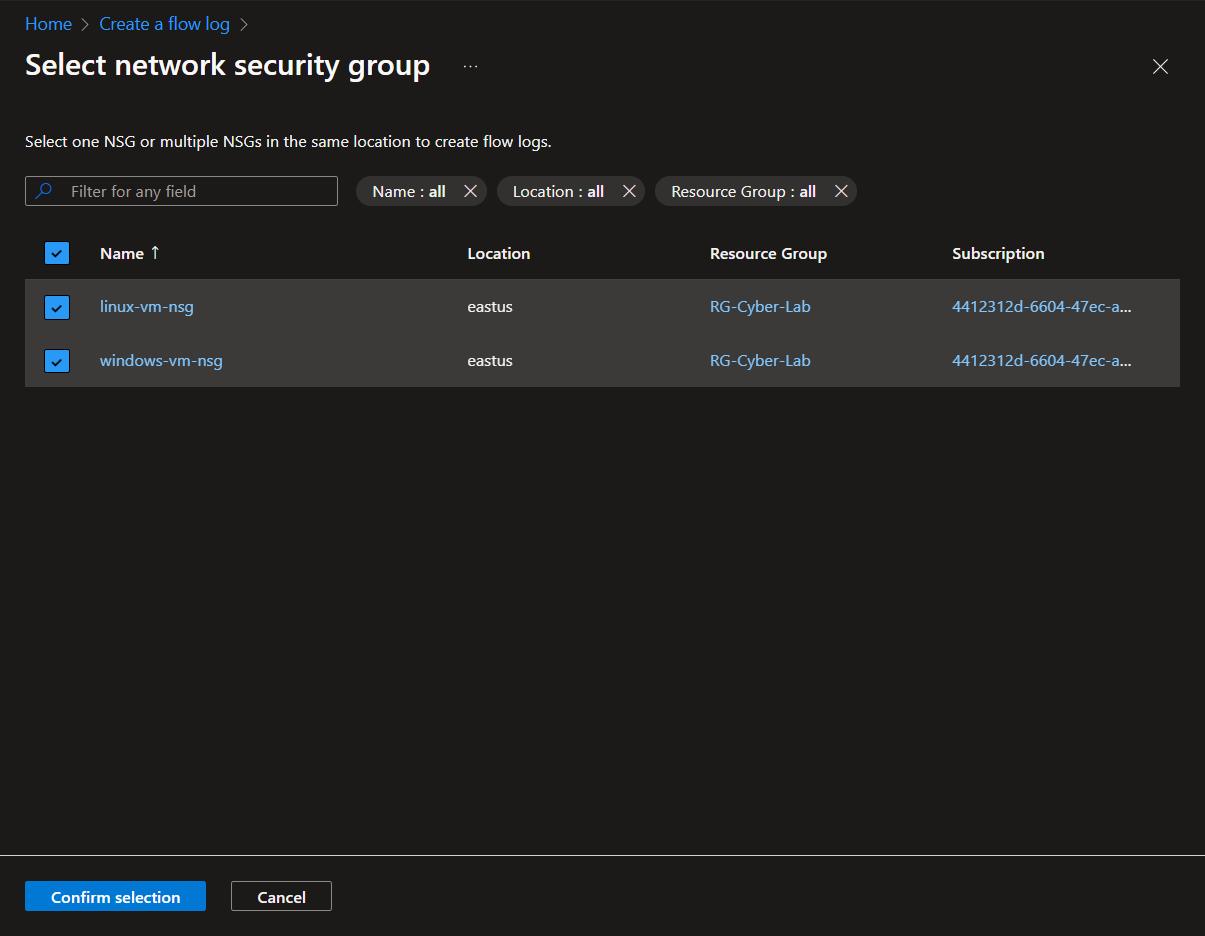The width and height of the screenshot is (1205, 936).
Task: Open the Resource Group : all filter pill
Action: (x=743, y=191)
